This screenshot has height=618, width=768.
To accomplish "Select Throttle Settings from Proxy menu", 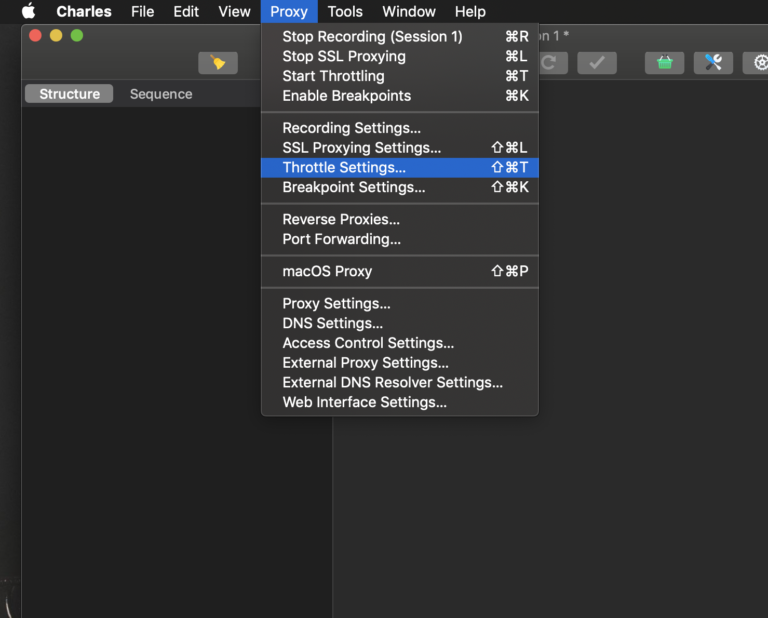I will [x=344, y=167].
